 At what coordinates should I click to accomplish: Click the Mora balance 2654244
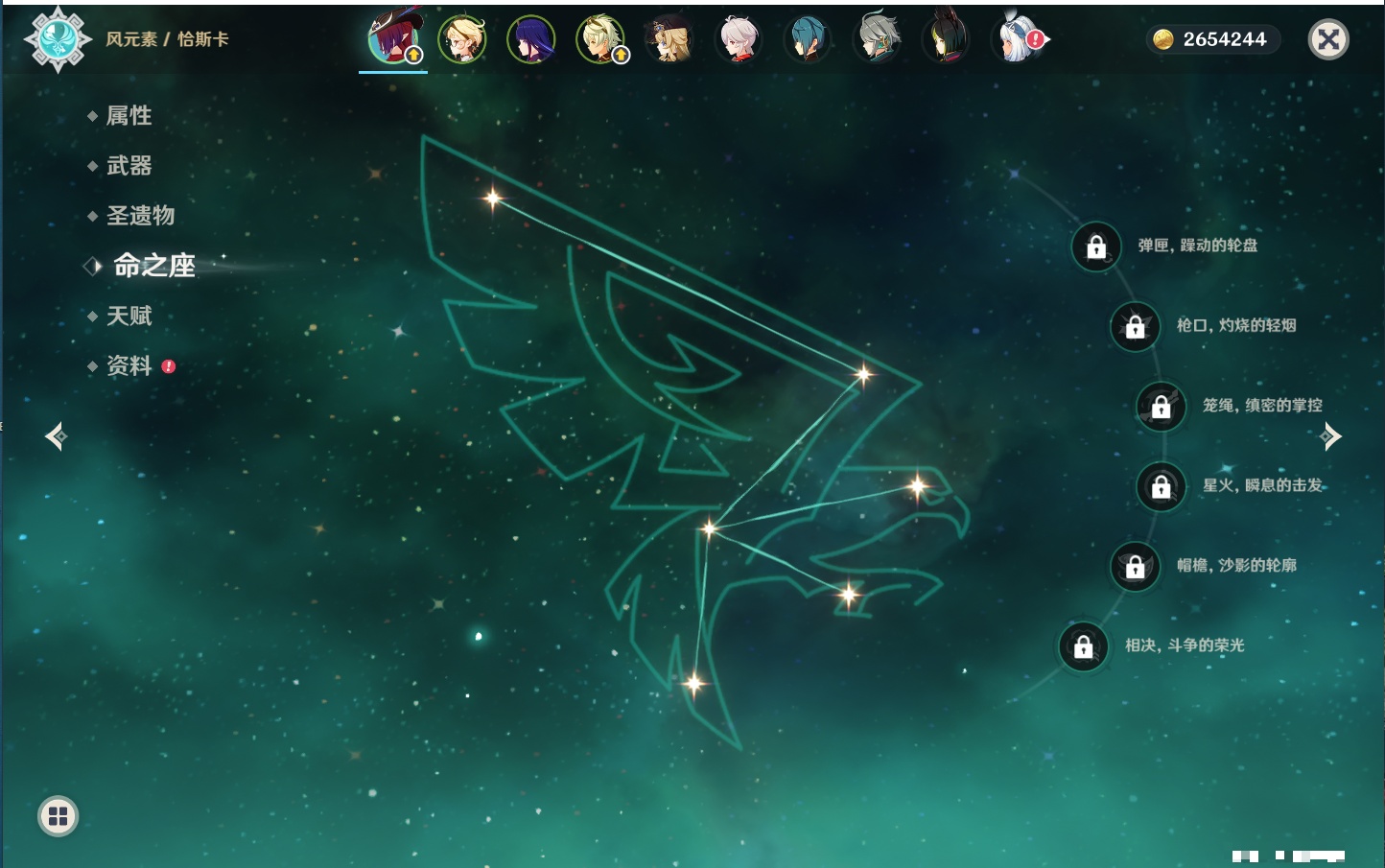[x=1225, y=39]
